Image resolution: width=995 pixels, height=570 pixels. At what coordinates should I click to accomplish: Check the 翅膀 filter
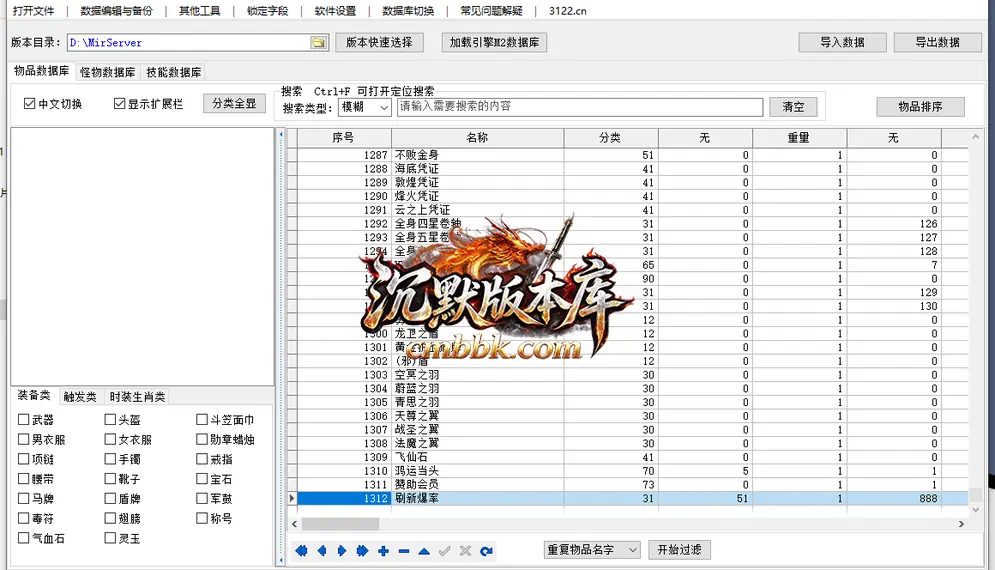110,518
